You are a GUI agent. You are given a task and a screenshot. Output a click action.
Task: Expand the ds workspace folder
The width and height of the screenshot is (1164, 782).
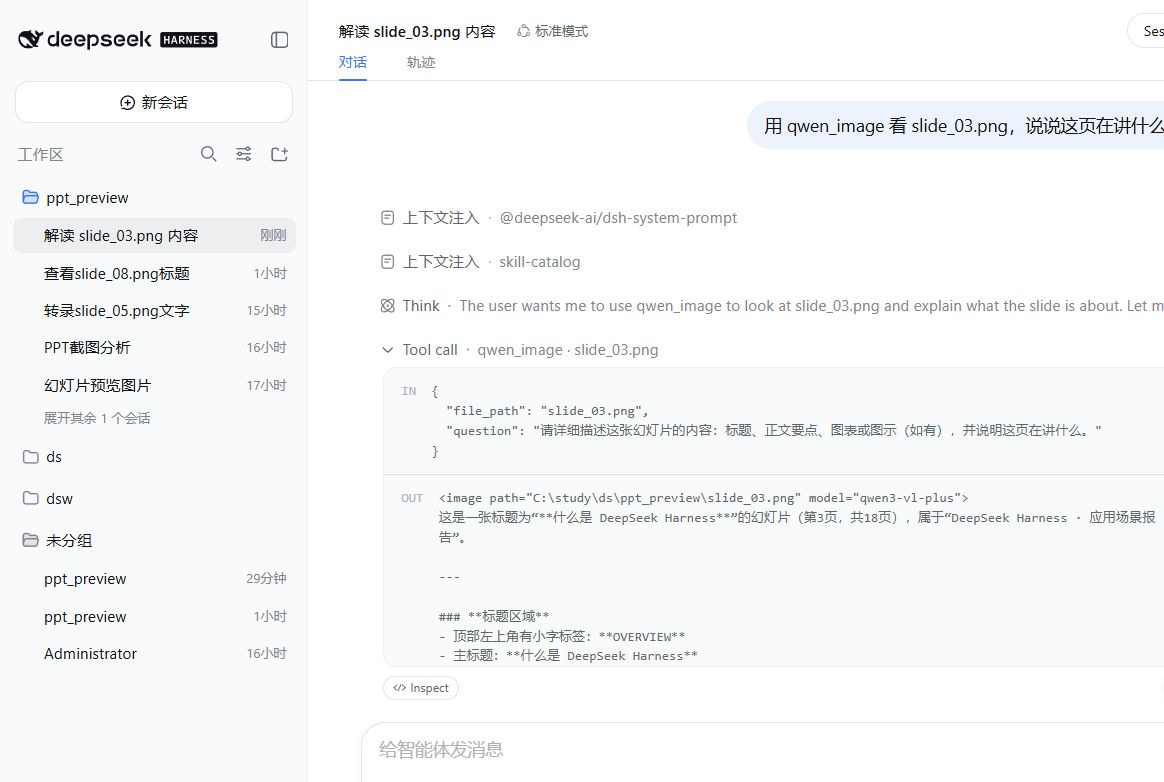tap(30, 457)
